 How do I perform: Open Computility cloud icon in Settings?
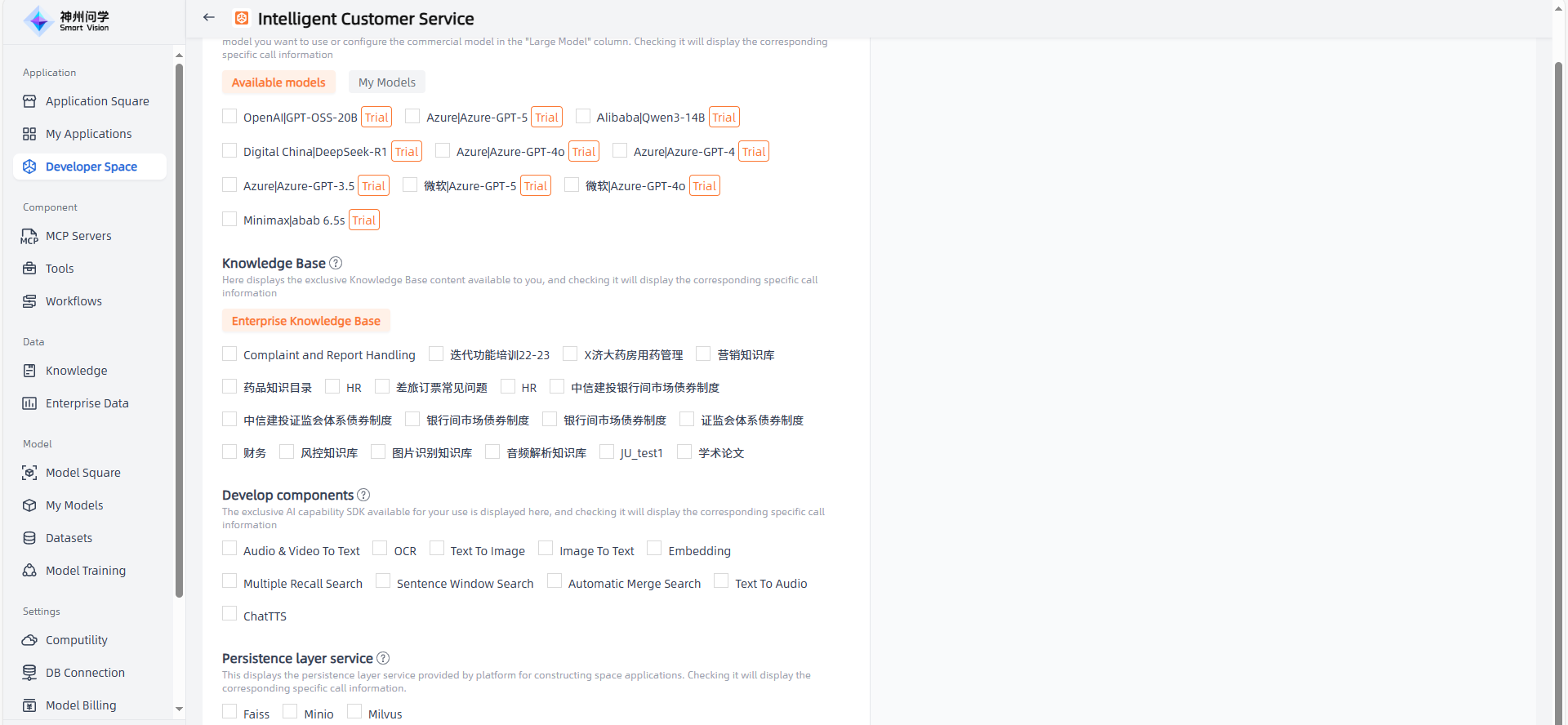(29, 640)
